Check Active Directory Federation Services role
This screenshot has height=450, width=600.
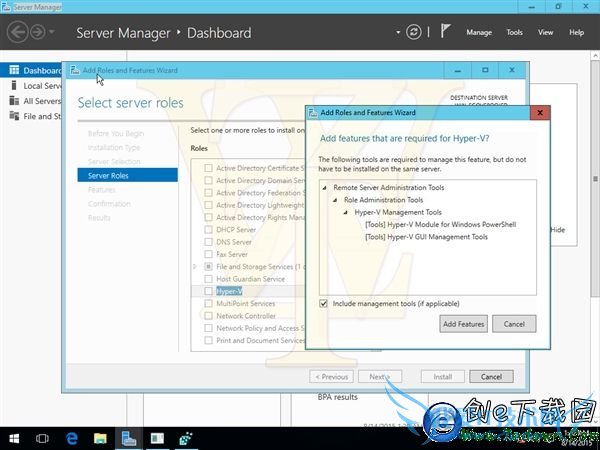pos(209,192)
